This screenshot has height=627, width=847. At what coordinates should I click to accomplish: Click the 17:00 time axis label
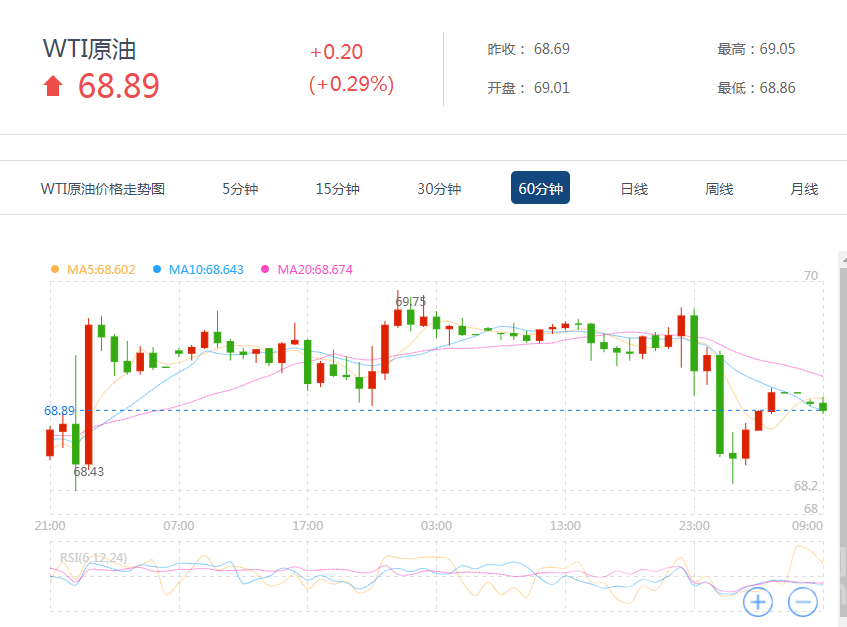pyautogui.click(x=308, y=525)
